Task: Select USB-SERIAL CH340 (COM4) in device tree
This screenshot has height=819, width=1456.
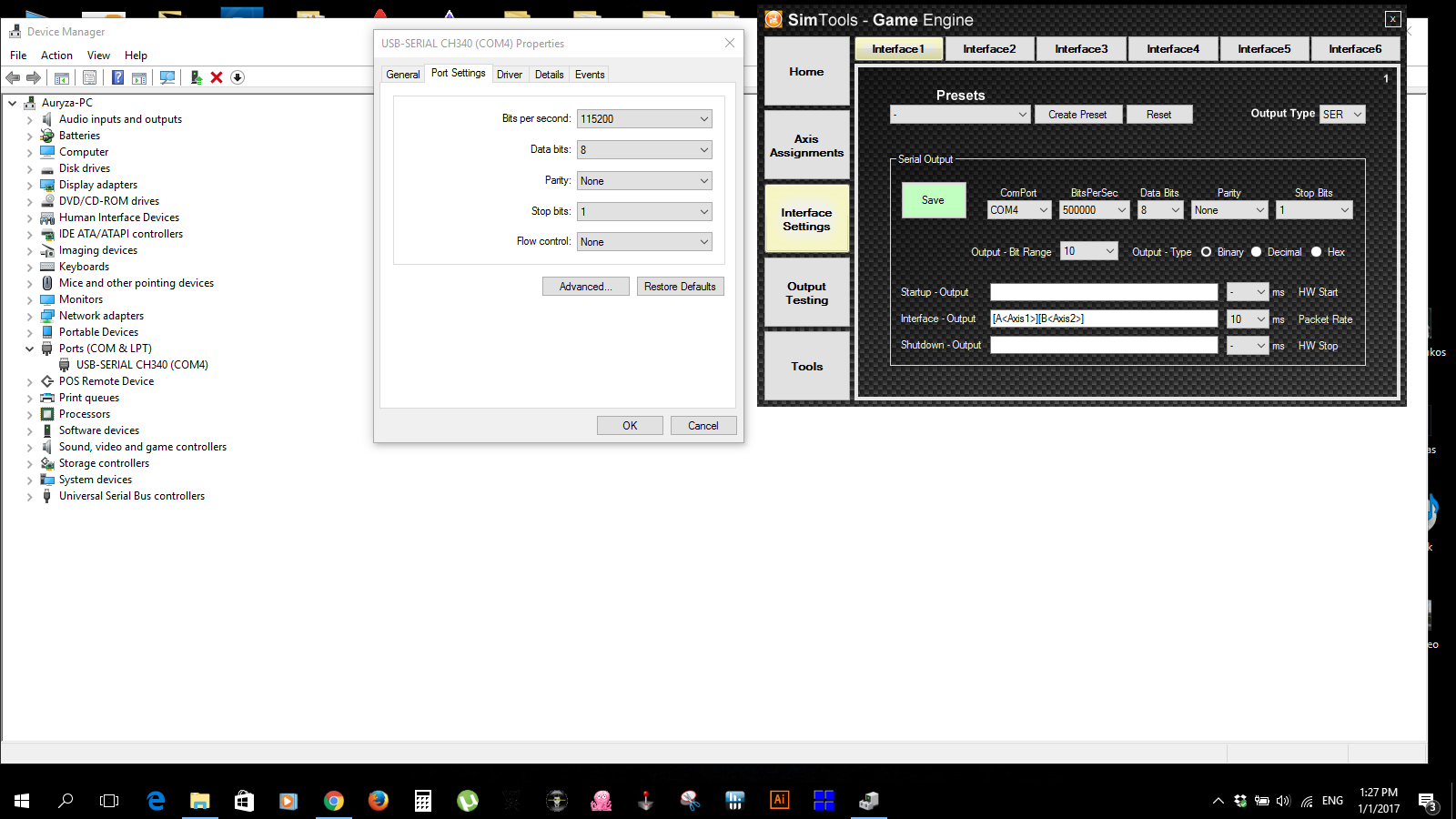Action: pos(142,365)
